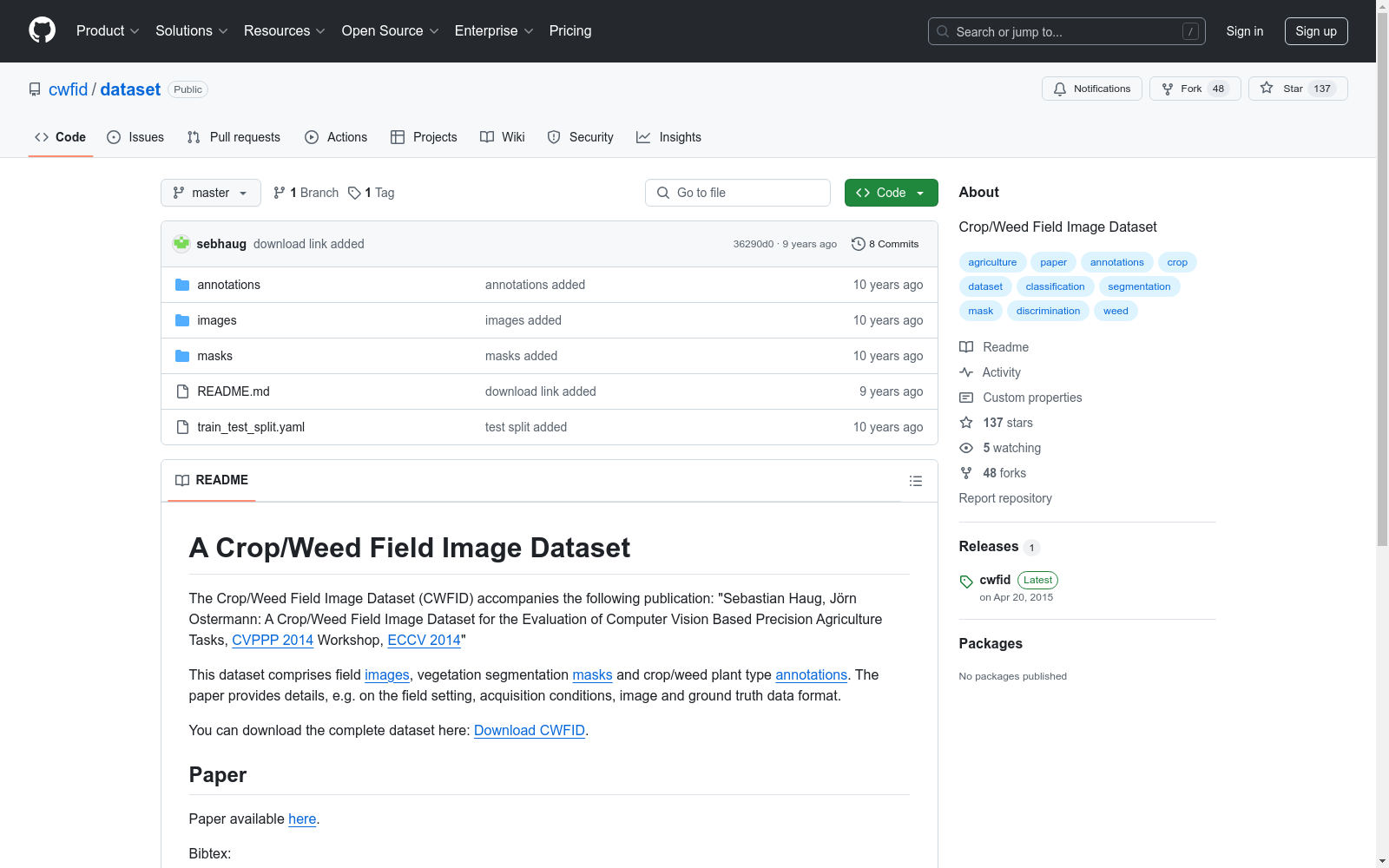This screenshot has height=868, width=1389.
Task: Click the repository icon beside cwfid
Action: (35, 89)
